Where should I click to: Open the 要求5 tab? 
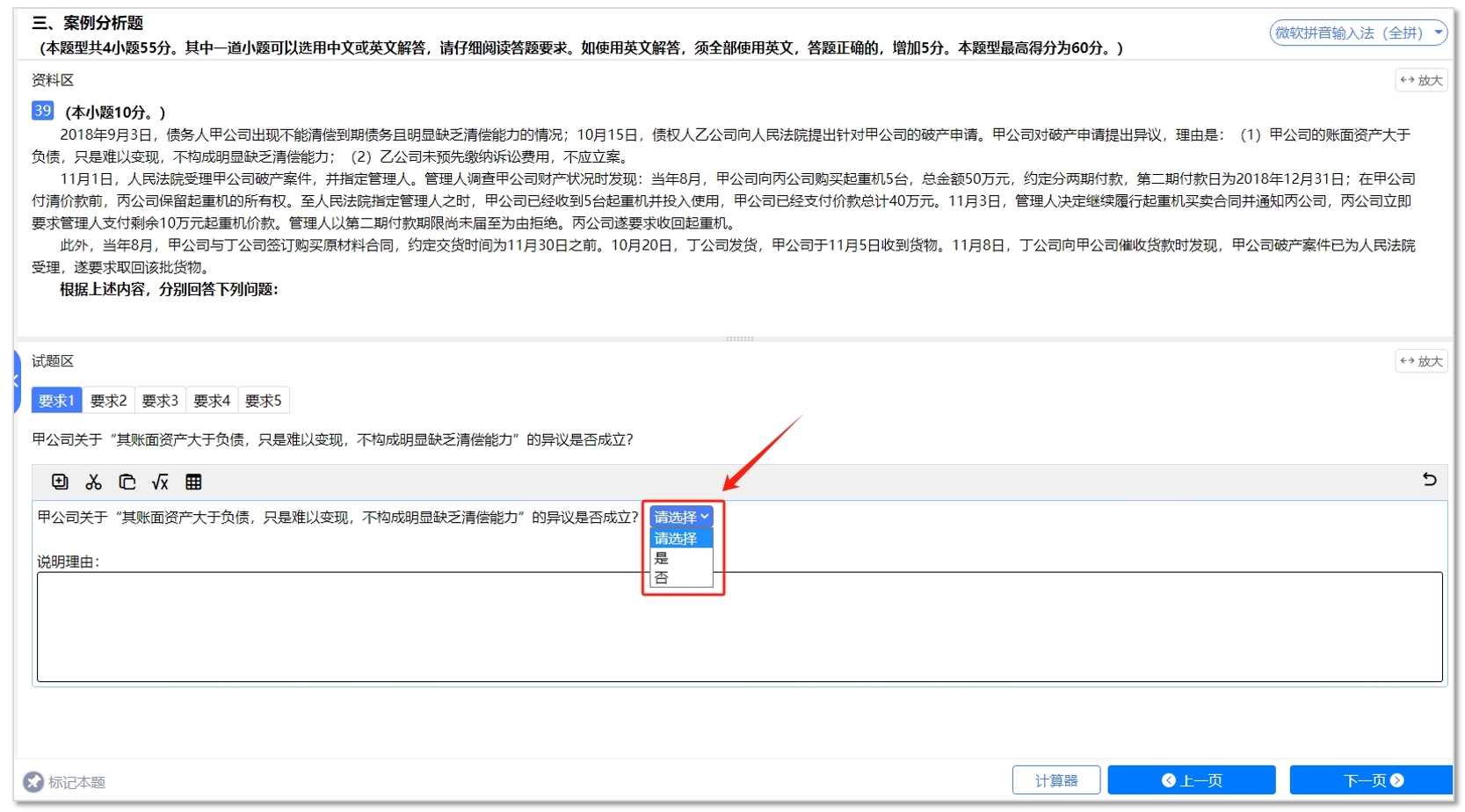click(x=264, y=401)
